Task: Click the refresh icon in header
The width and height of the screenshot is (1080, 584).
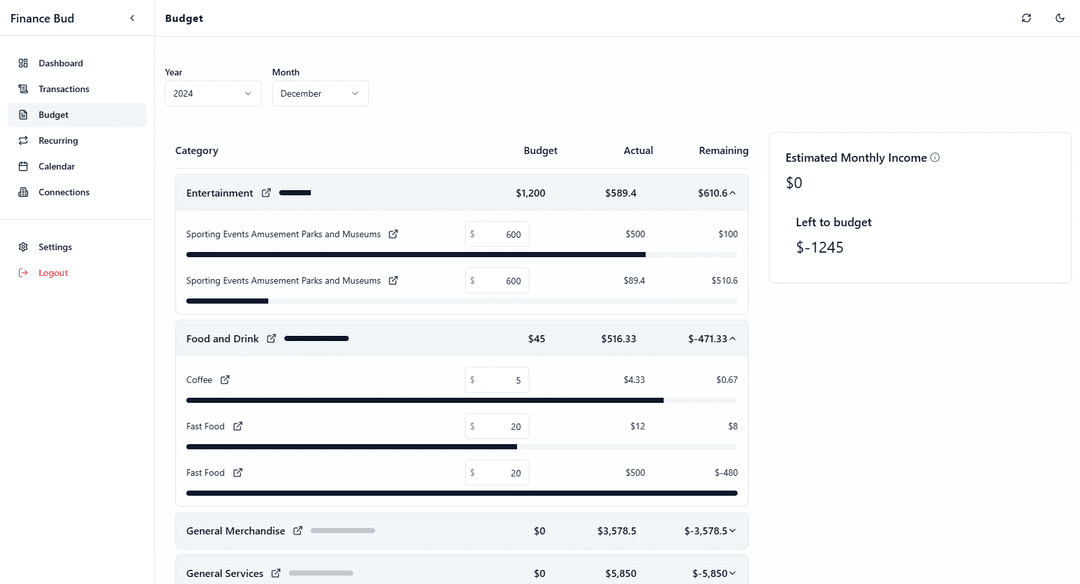Action: pos(1026,19)
